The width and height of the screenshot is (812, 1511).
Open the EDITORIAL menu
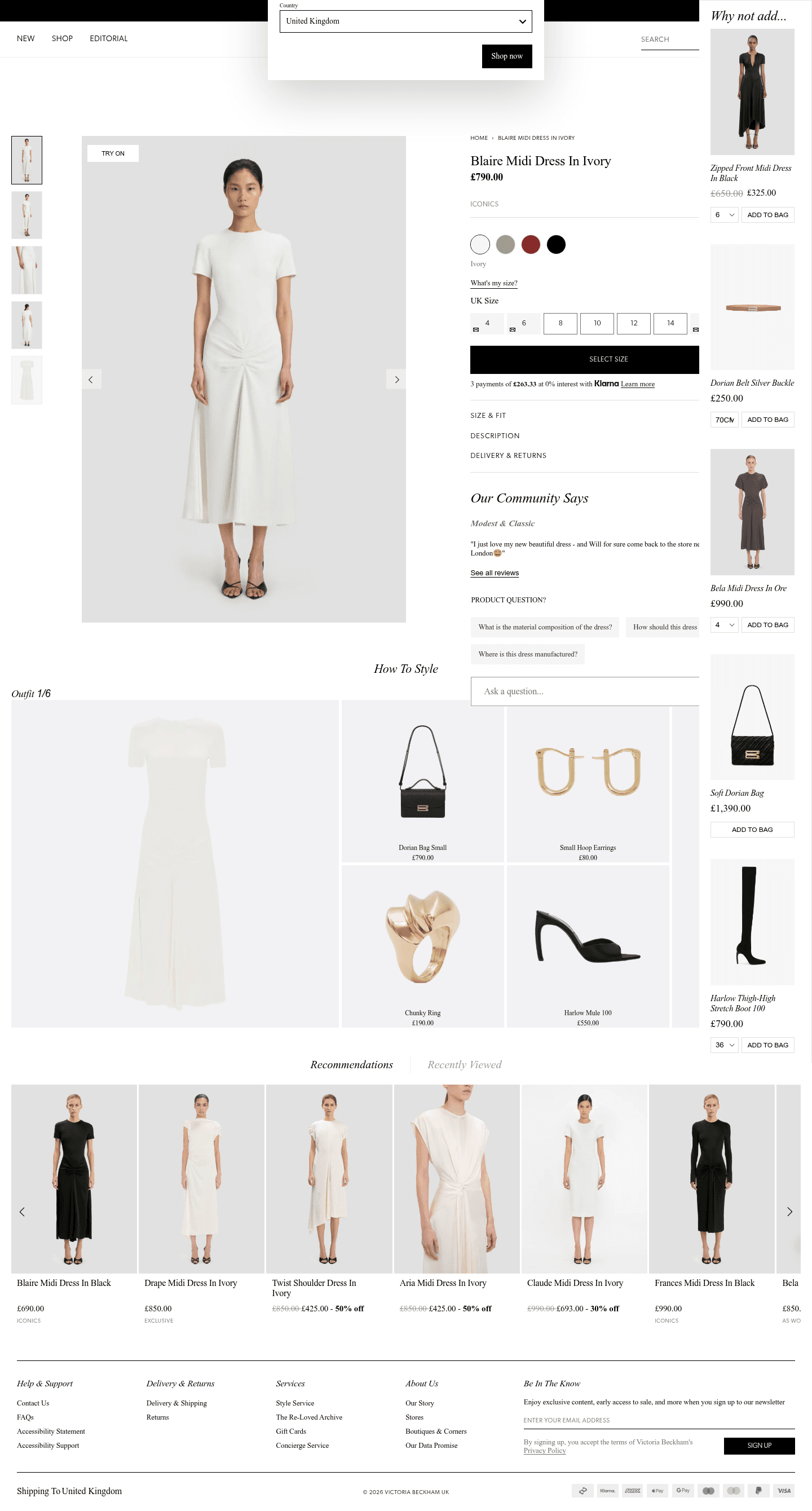pyautogui.click(x=108, y=39)
